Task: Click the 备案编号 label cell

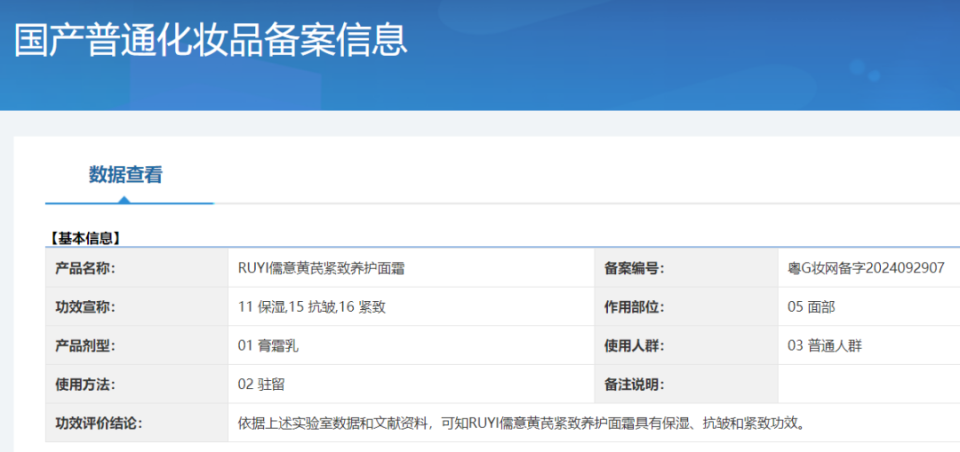Action: 686,268
